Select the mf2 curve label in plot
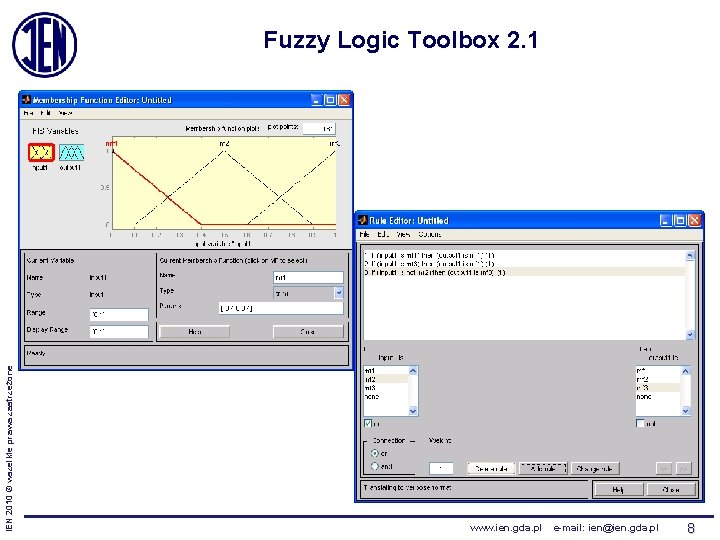The image size is (720, 540). tap(224, 144)
